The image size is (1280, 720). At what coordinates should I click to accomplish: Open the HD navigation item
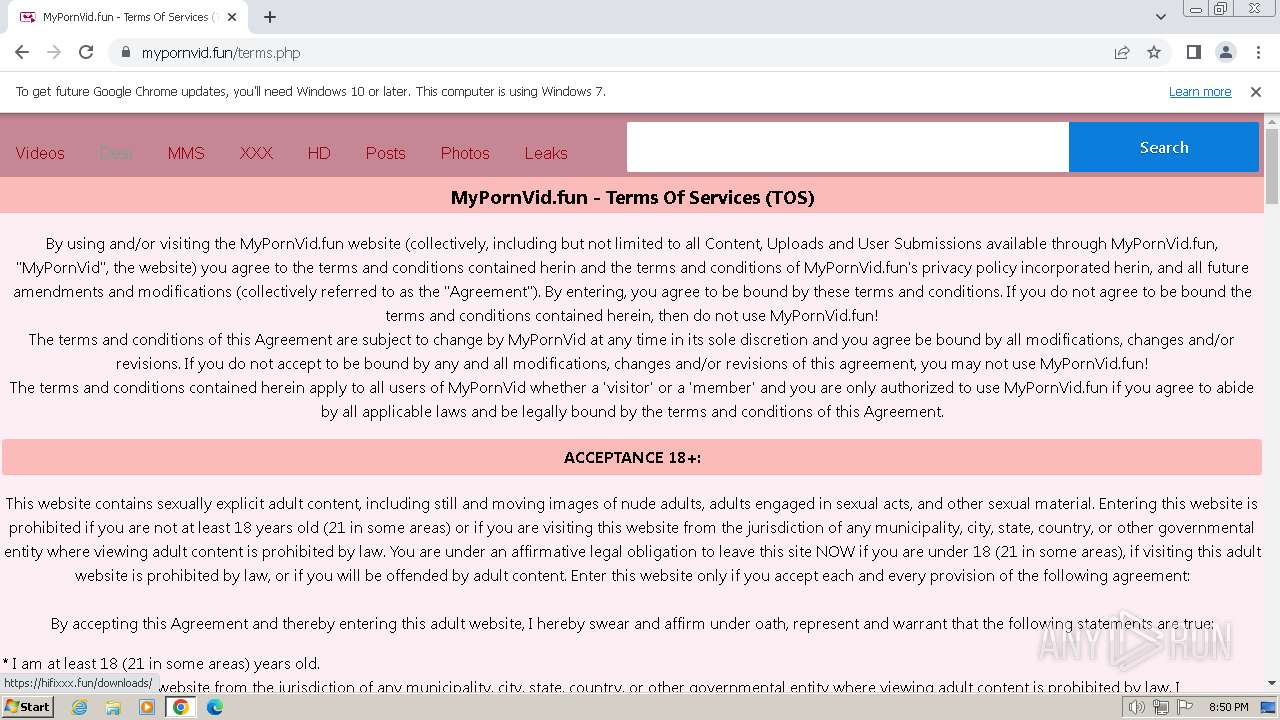319,153
